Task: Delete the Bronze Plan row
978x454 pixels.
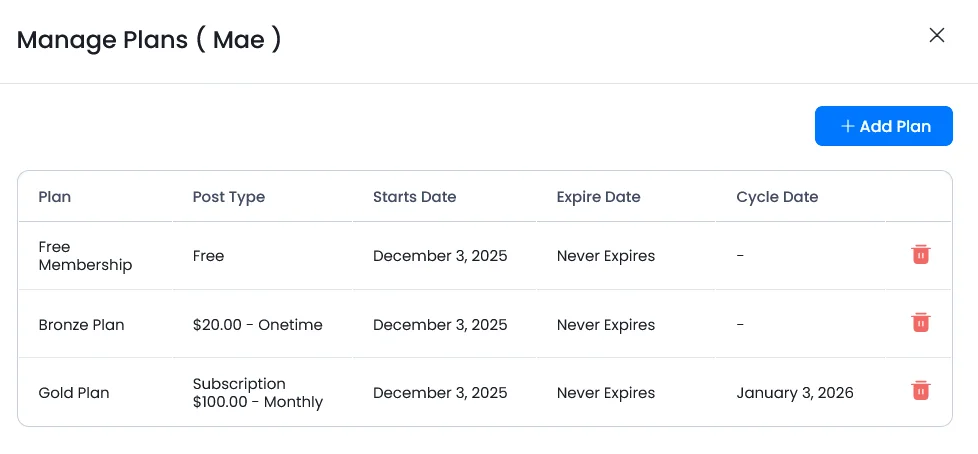Action: (x=921, y=322)
